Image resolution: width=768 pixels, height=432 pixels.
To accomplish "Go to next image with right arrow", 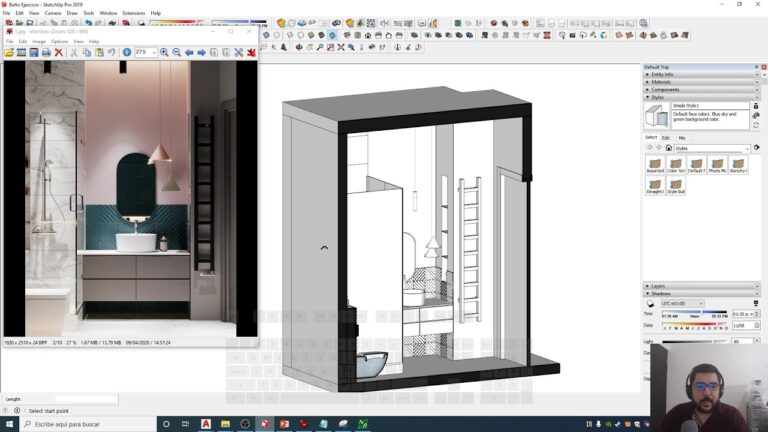I will point(201,52).
